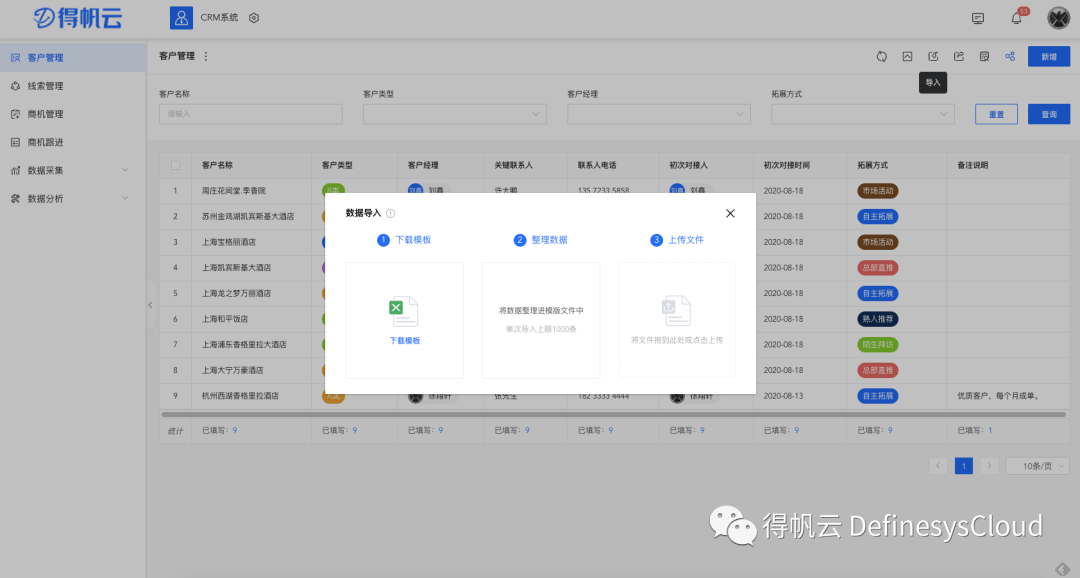Image resolution: width=1080 pixels, height=578 pixels.
Task: Open the message screen icon in header
Action: click(978, 19)
